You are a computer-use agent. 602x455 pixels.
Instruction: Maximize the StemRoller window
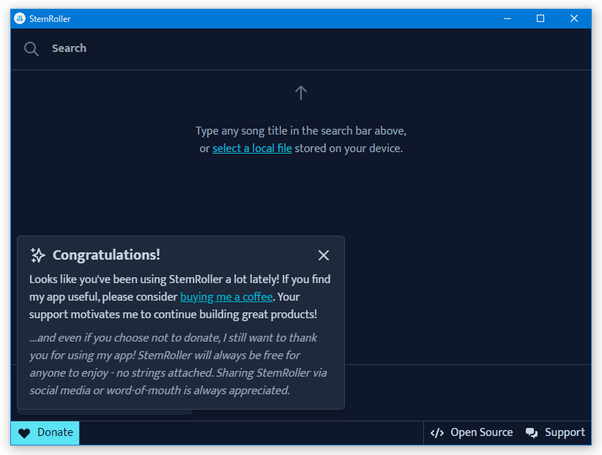click(x=540, y=18)
